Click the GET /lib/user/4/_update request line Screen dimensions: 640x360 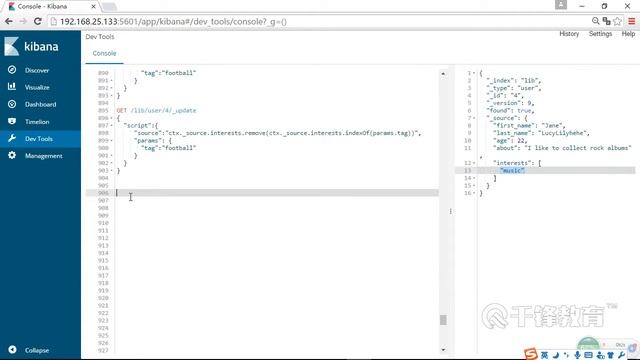156,111
